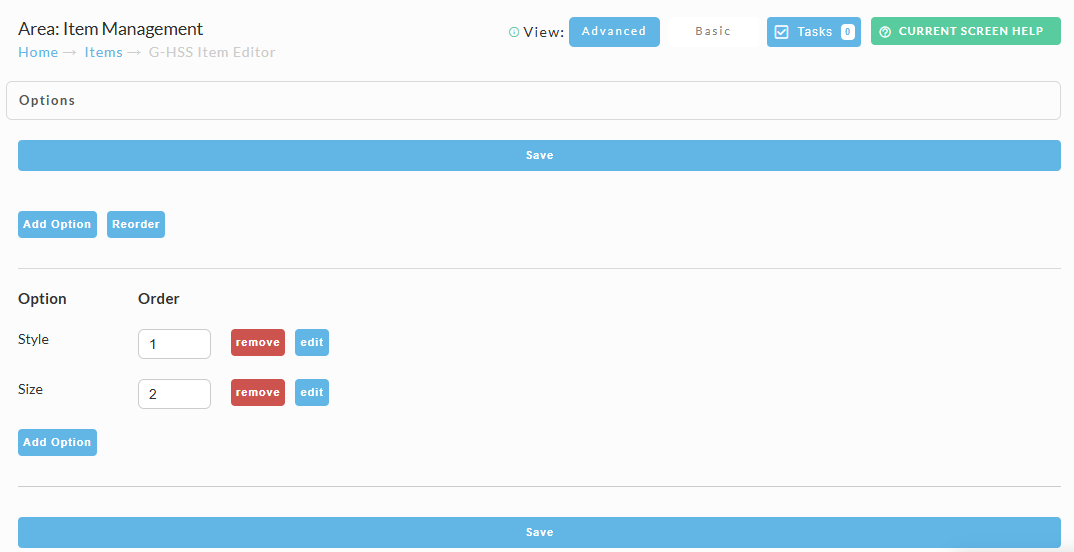Click the bottom Save button
Image resolution: width=1074 pixels, height=552 pixels.
tap(539, 532)
